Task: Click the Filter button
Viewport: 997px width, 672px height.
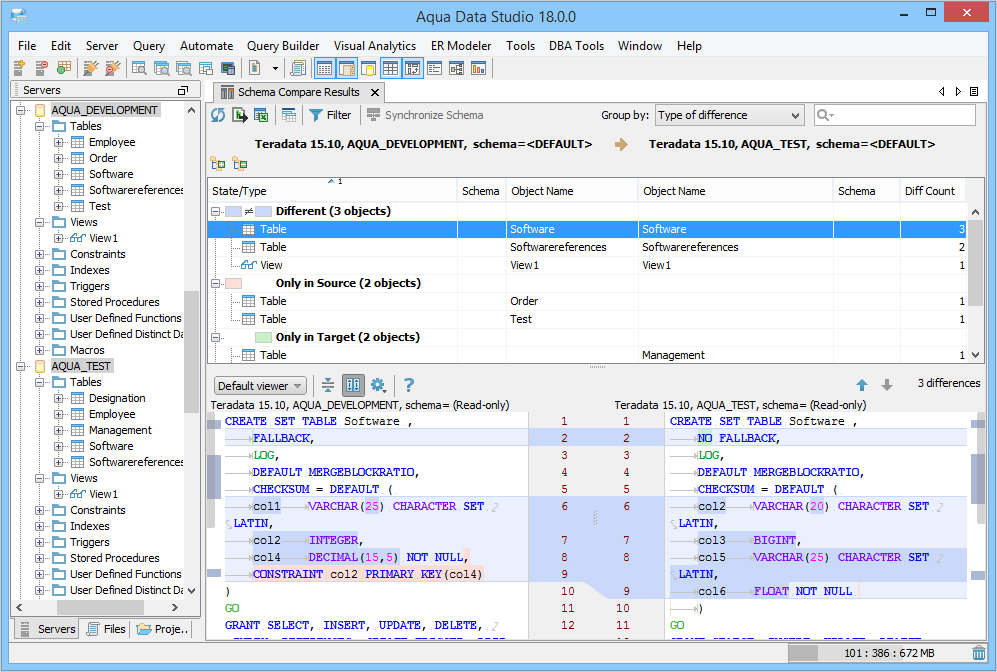Action: tap(330, 115)
